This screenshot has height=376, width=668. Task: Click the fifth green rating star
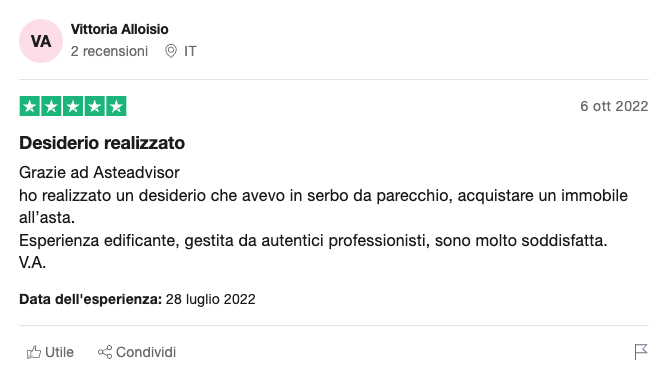pyautogui.click(x=116, y=106)
